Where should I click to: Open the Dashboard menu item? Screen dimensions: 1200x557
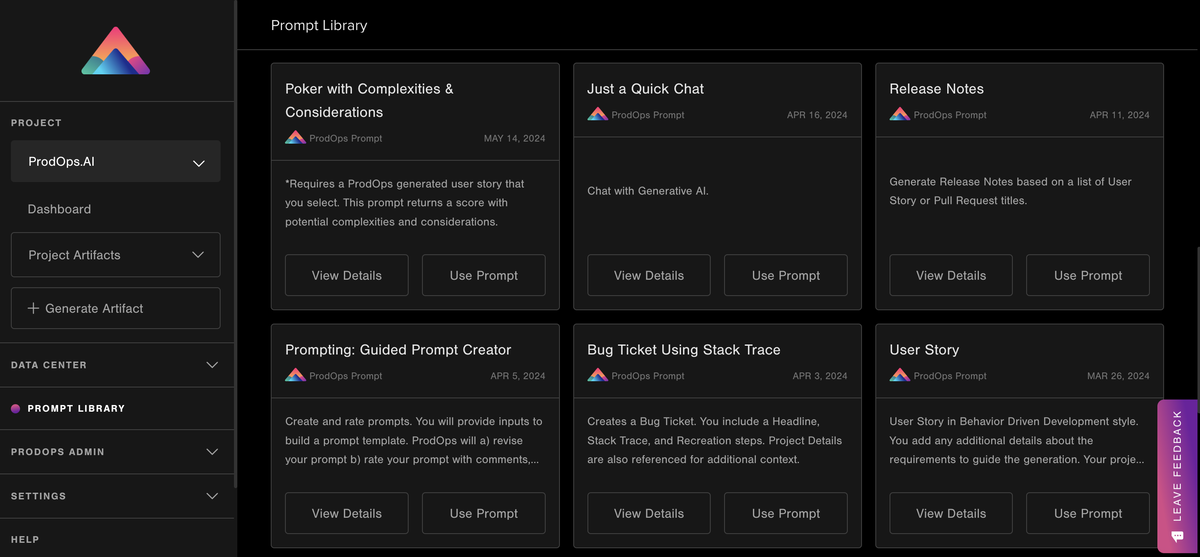[x=59, y=209]
